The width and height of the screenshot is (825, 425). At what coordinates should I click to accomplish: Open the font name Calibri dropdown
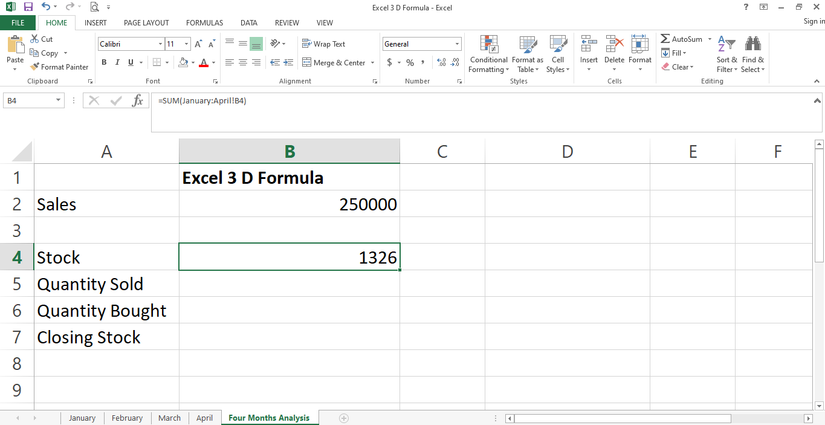click(160, 44)
